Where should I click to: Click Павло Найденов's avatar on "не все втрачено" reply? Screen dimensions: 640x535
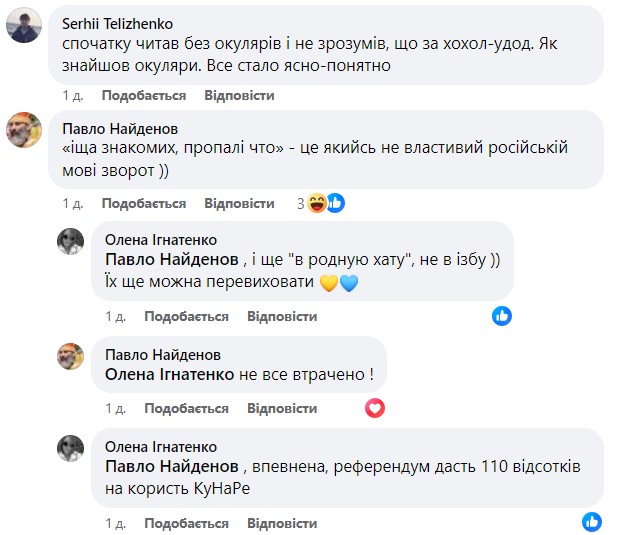70,356
